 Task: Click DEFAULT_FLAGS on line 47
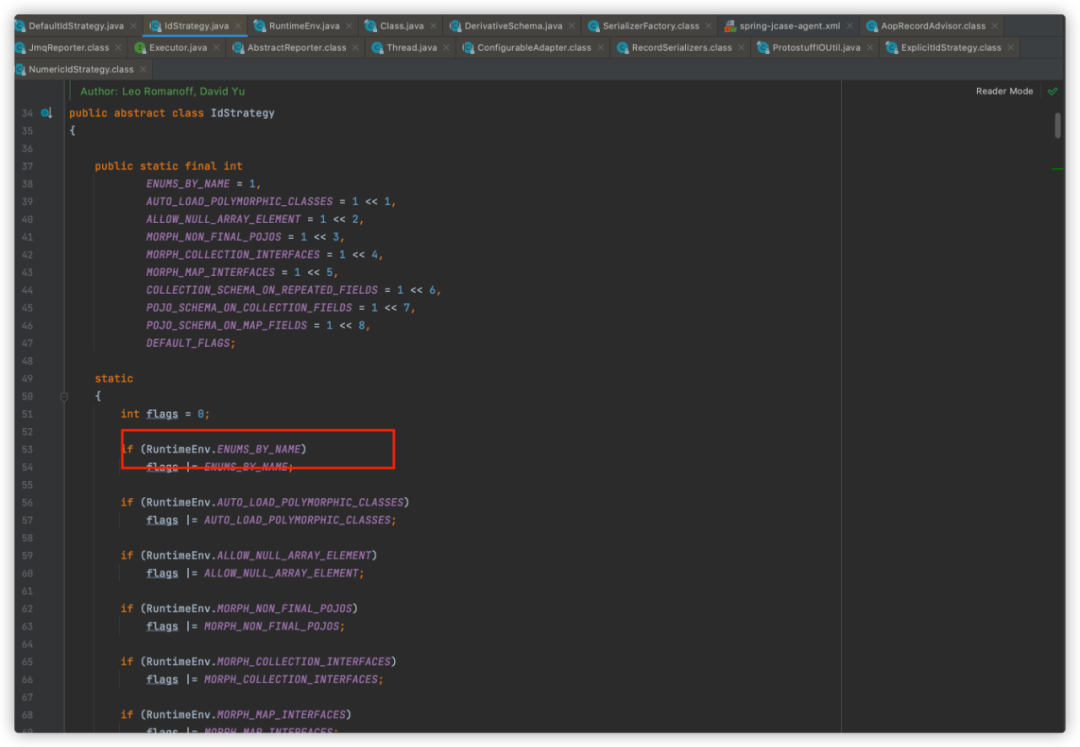coord(188,343)
